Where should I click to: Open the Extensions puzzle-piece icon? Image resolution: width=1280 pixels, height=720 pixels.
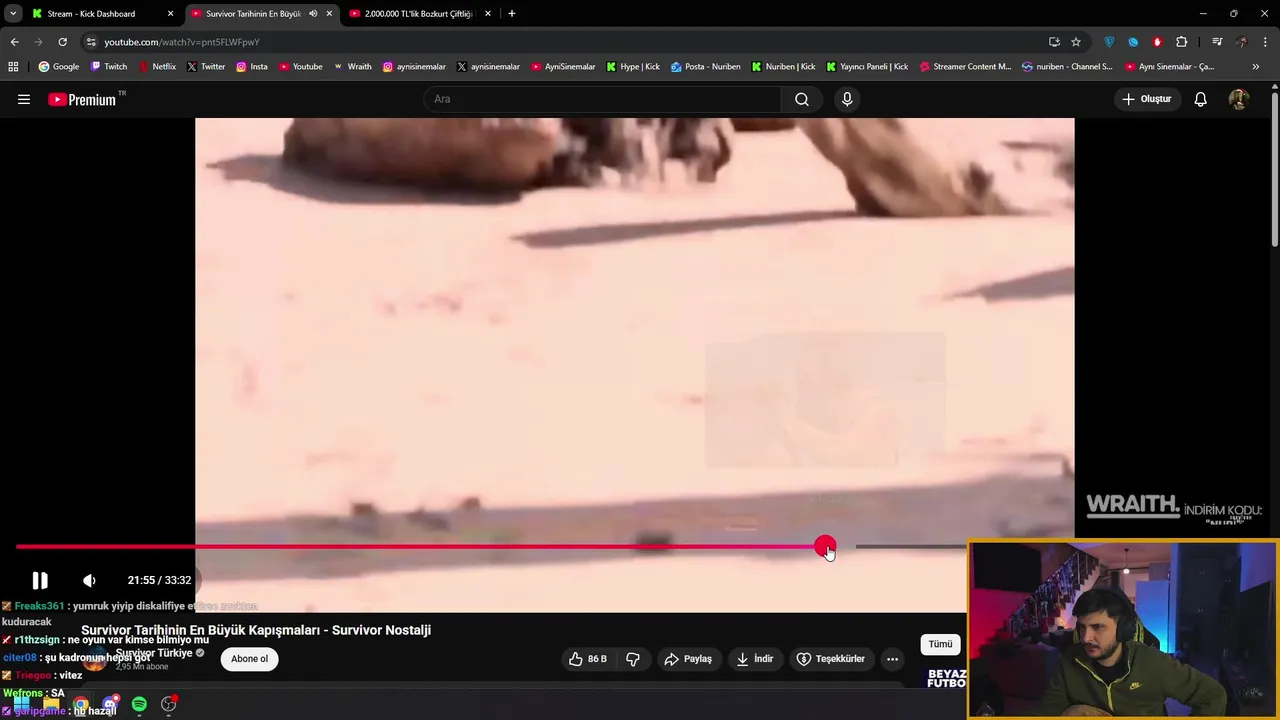[x=1182, y=42]
